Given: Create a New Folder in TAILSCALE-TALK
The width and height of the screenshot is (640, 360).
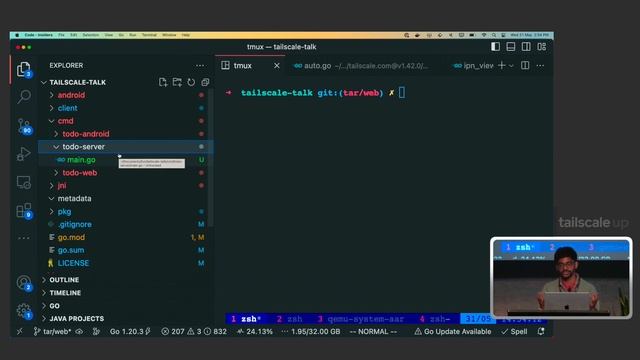Looking at the screenshot, I should pyautogui.click(x=177, y=82).
